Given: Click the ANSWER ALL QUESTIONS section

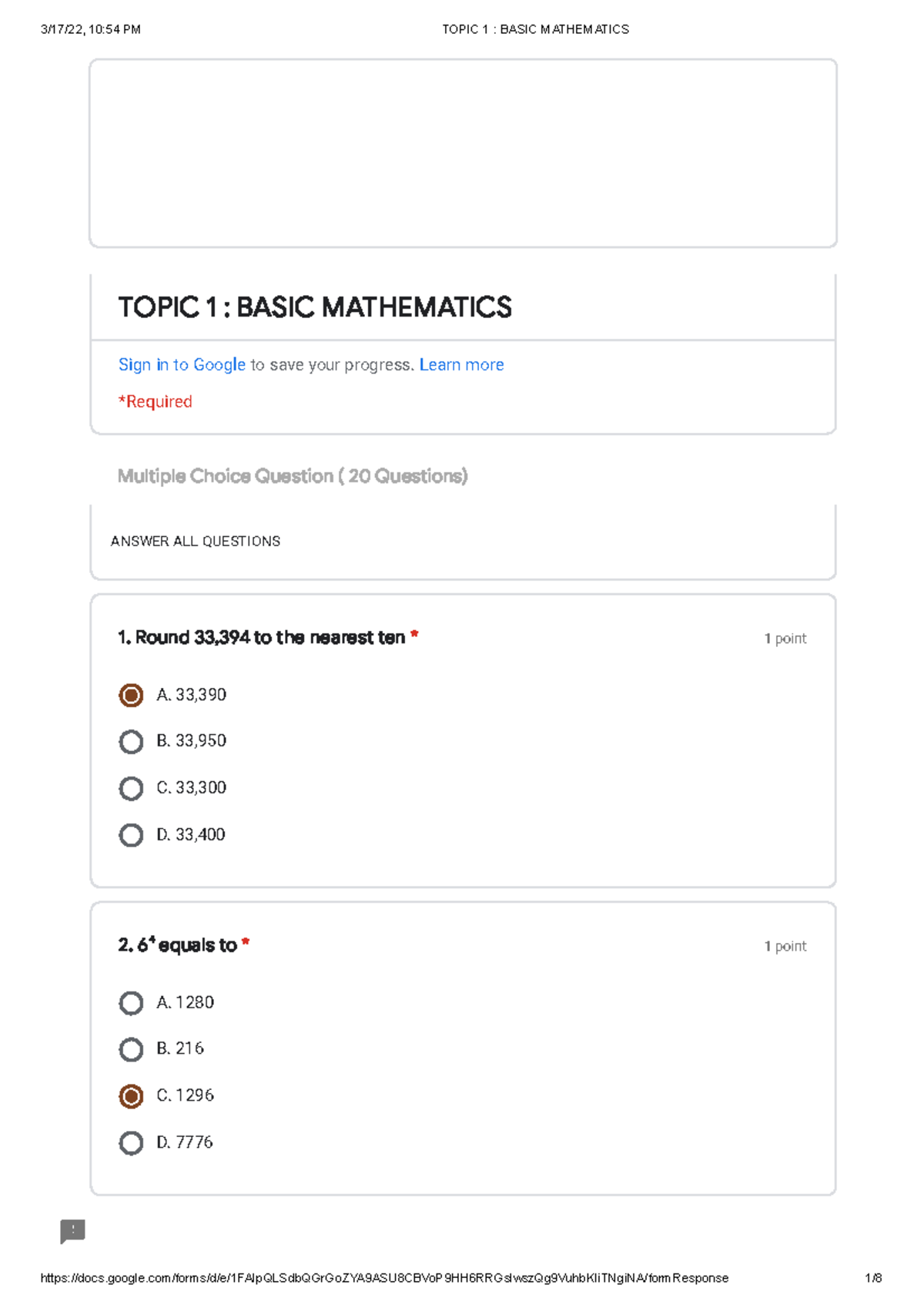Looking at the screenshot, I should 196,541.
